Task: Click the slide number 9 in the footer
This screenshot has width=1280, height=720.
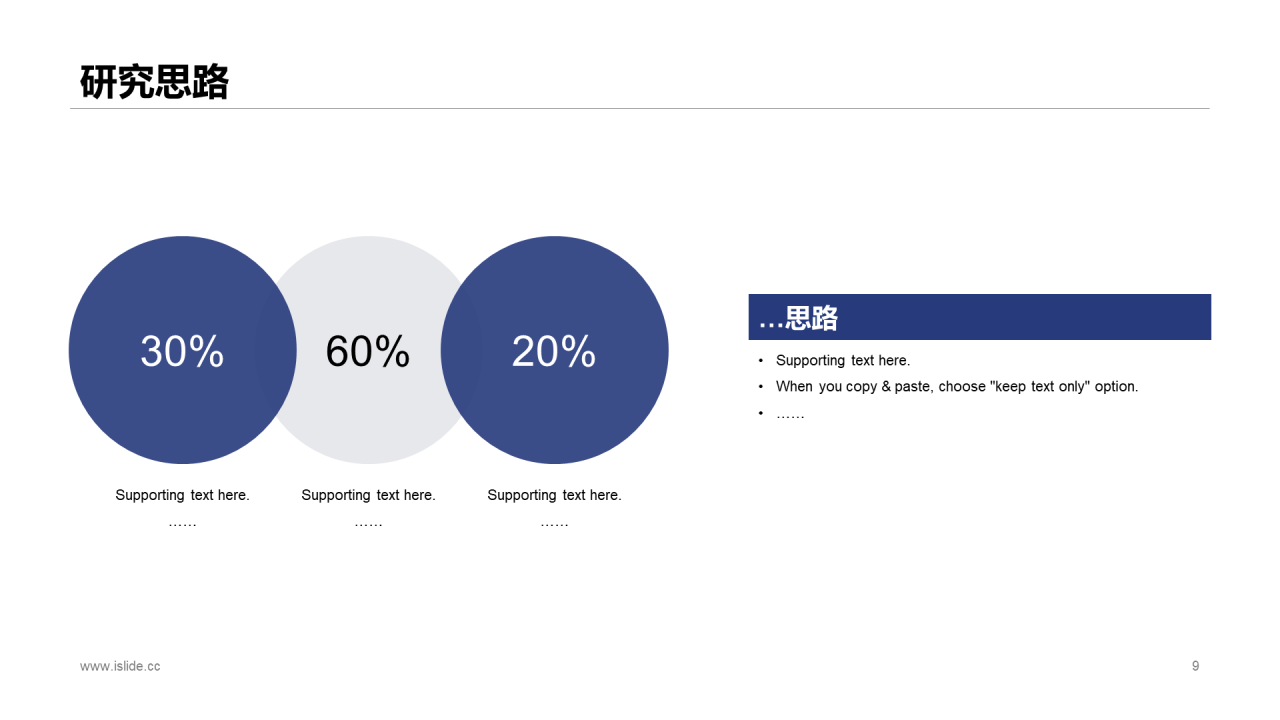Action: [x=1195, y=666]
